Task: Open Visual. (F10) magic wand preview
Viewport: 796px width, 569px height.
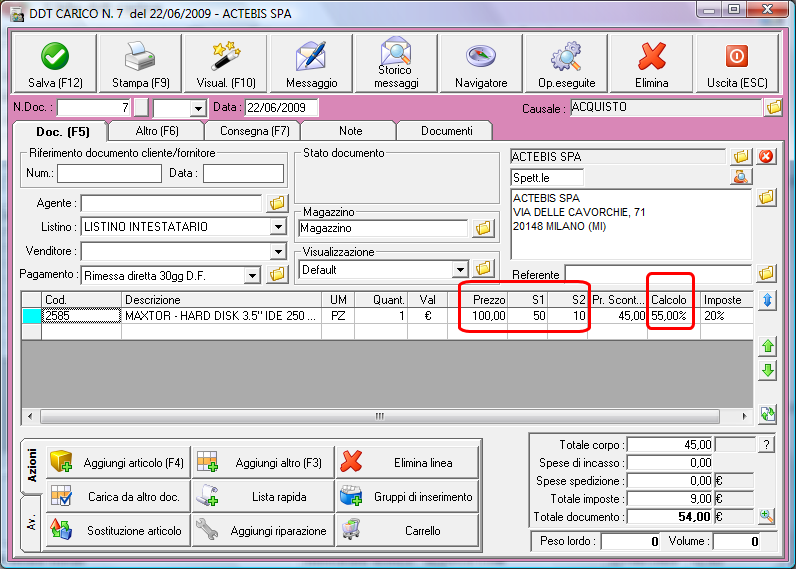Action: click(x=226, y=64)
